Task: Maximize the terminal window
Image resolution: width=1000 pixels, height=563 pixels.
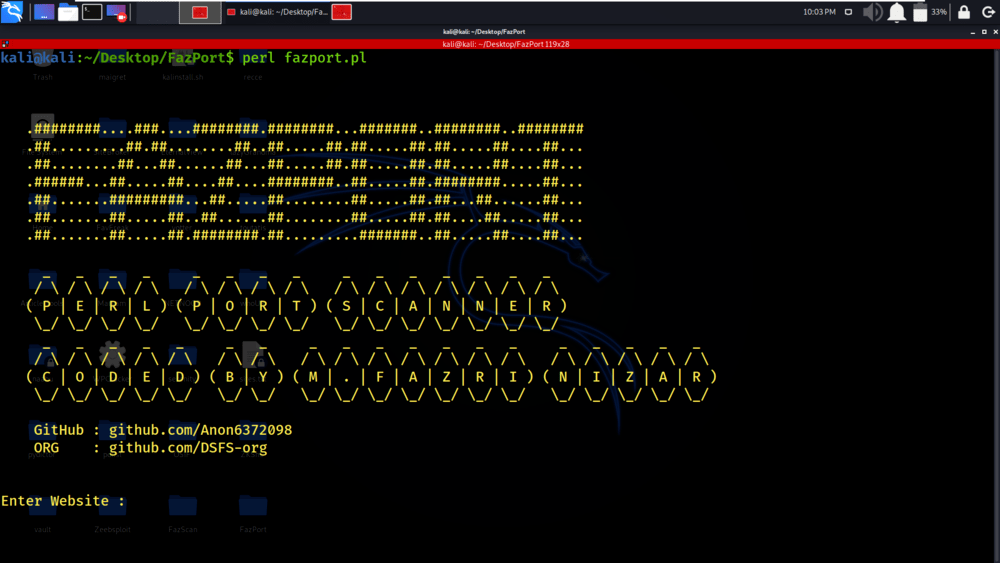Action: point(984,32)
